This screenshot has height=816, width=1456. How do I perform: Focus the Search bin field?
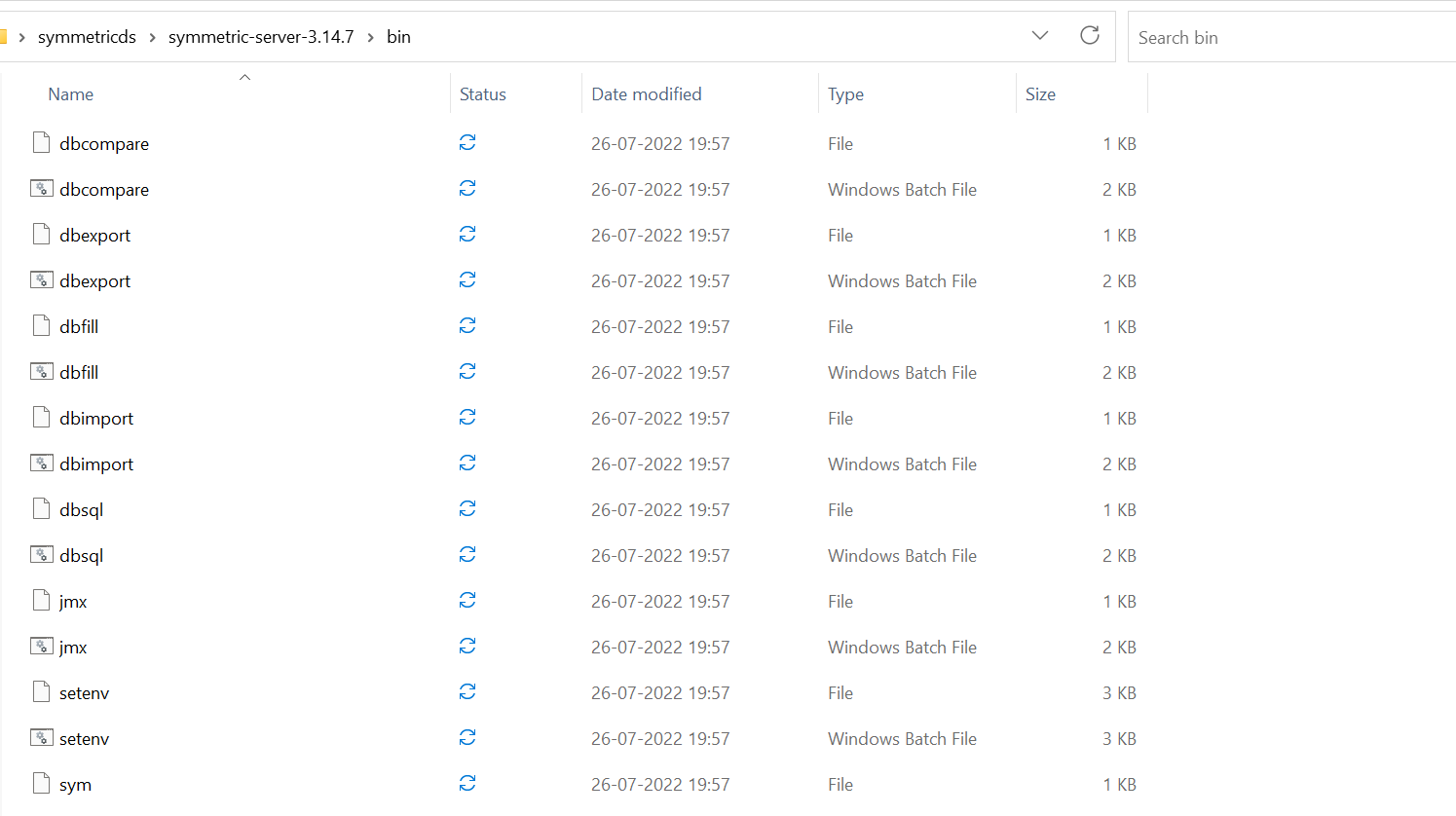pyautogui.click(x=1291, y=37)
